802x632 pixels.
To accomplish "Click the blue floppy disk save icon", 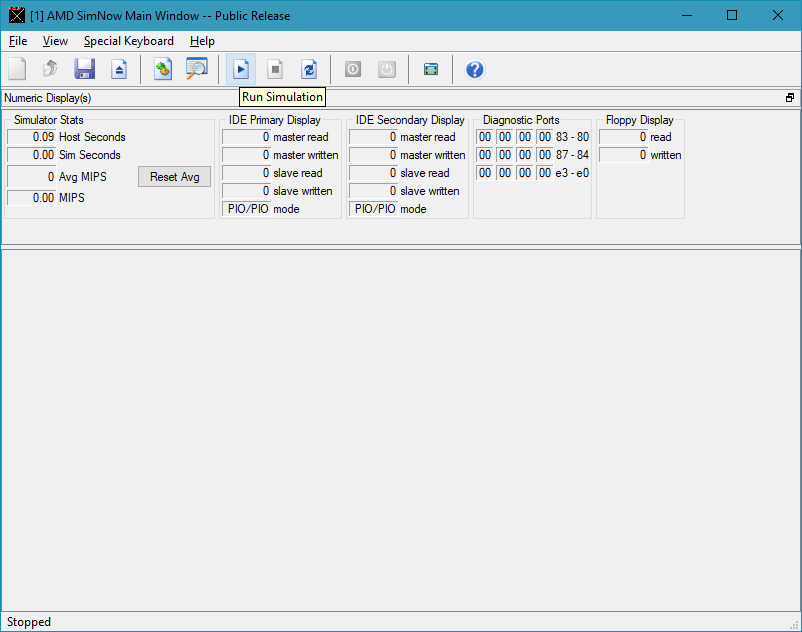I will click(x=84, y=69).
